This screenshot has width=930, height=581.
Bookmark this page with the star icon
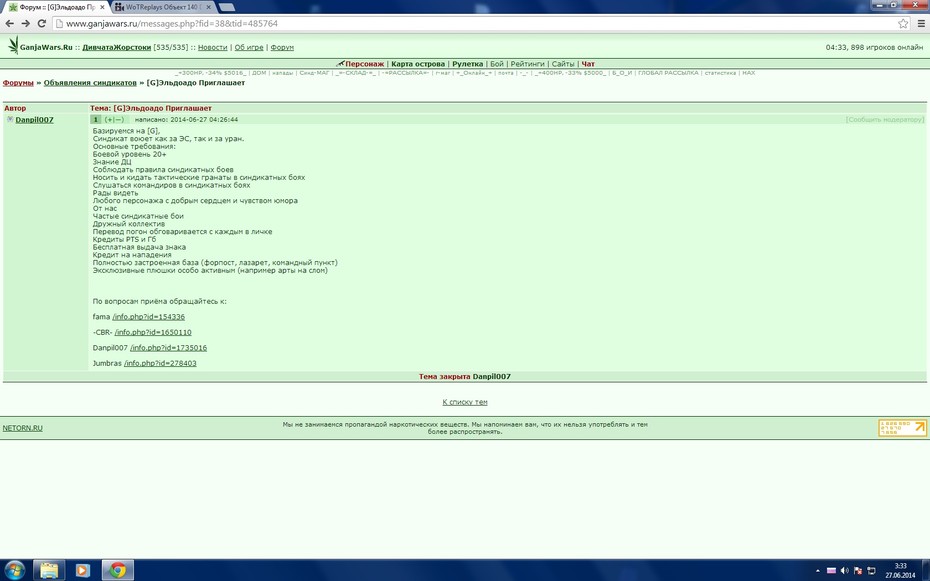click(x=903, y=24)
